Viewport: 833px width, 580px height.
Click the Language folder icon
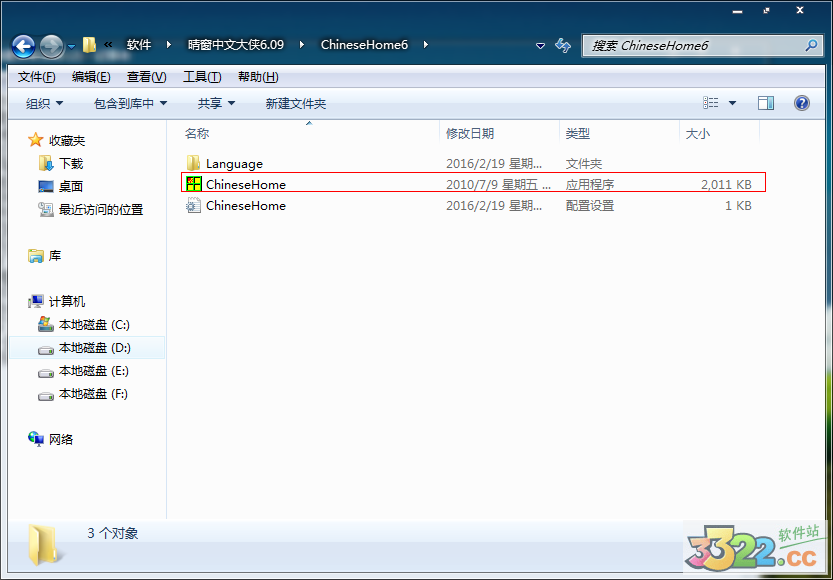coord(193,163)
